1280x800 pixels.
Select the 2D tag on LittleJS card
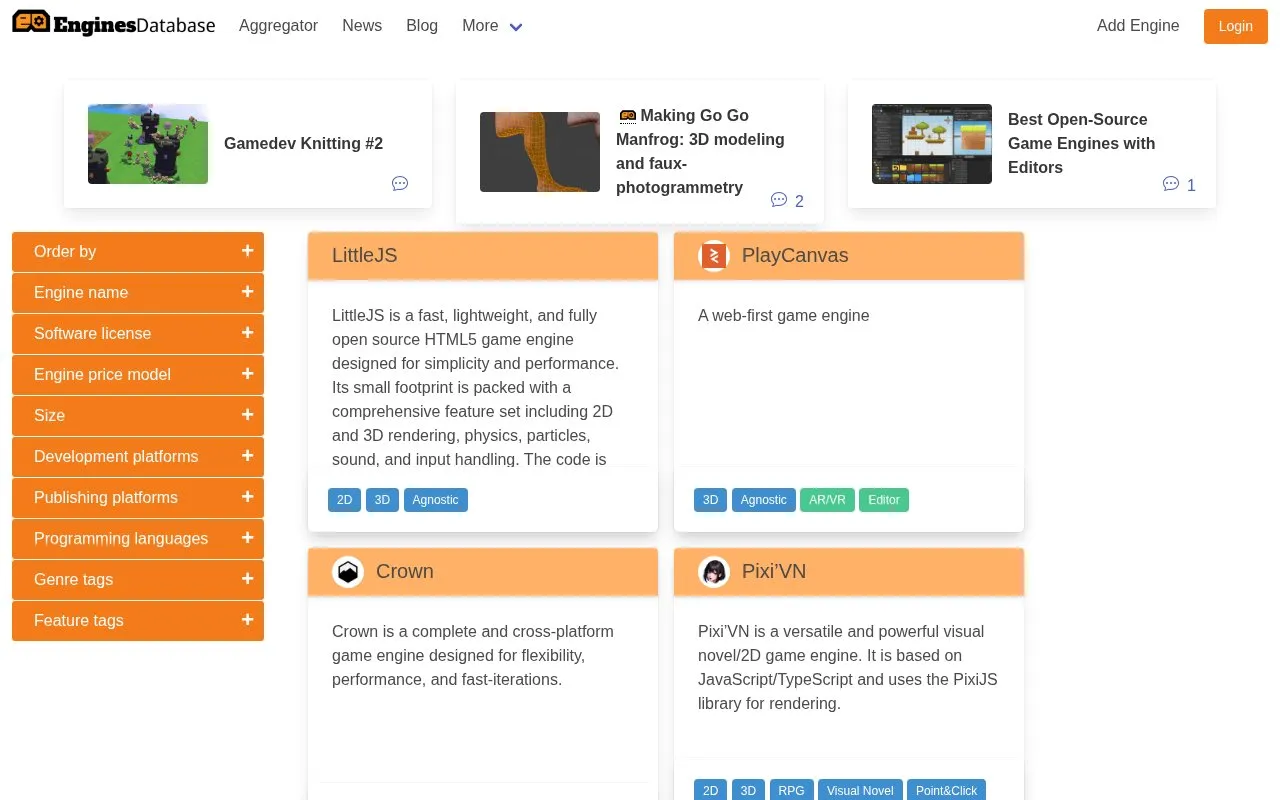(344, 500)
